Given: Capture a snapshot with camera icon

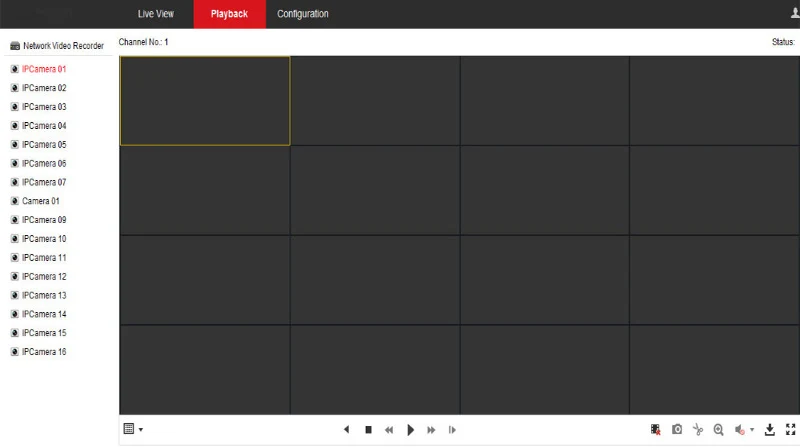Looking at the screenshot, I should pyautogui.click(x=677, y=429).
